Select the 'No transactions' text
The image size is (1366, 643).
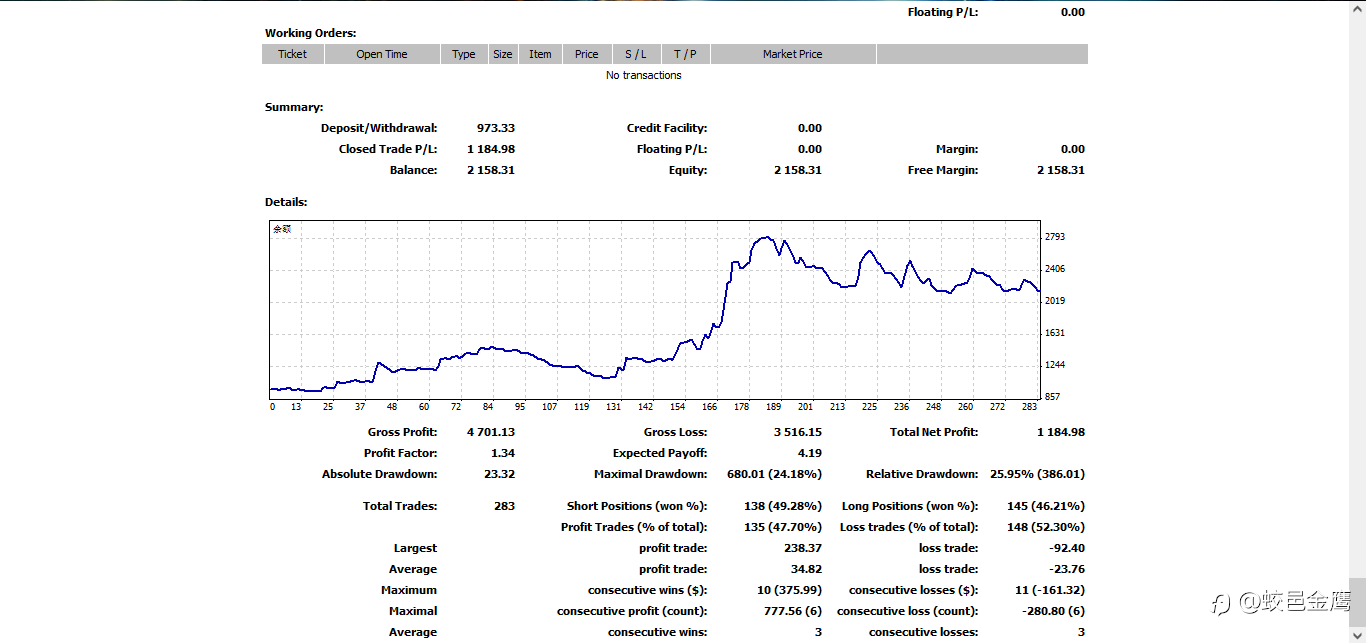coord(644,75)
